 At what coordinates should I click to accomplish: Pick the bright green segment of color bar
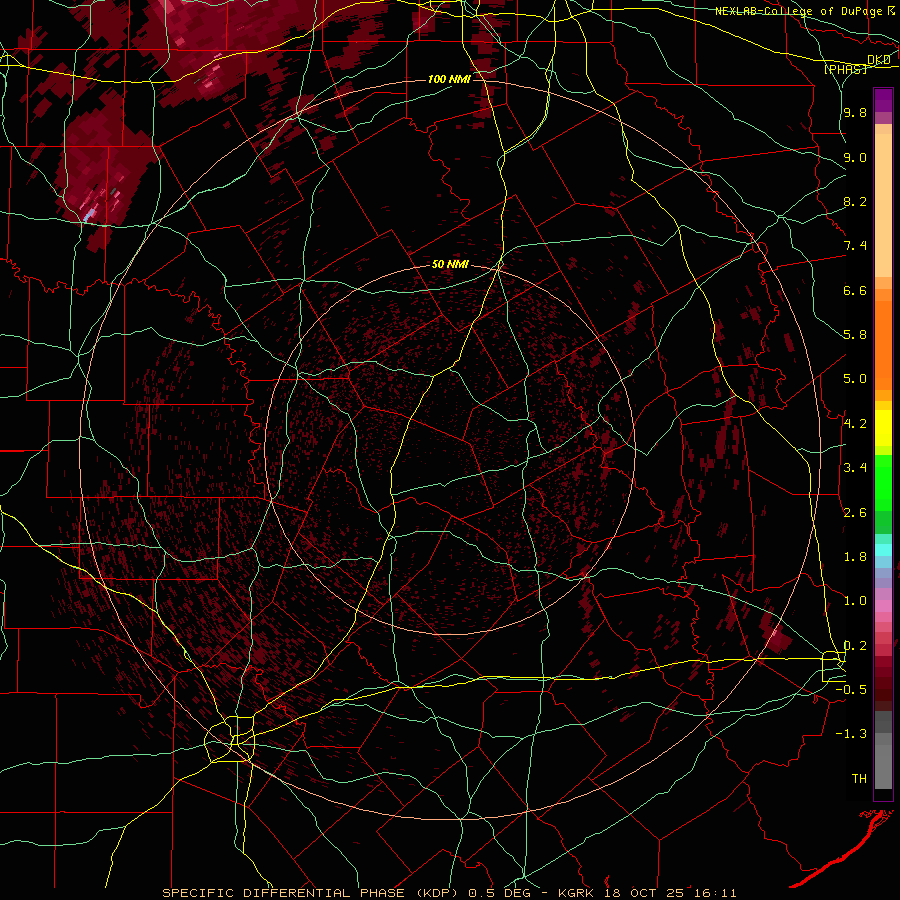[883, 483]
